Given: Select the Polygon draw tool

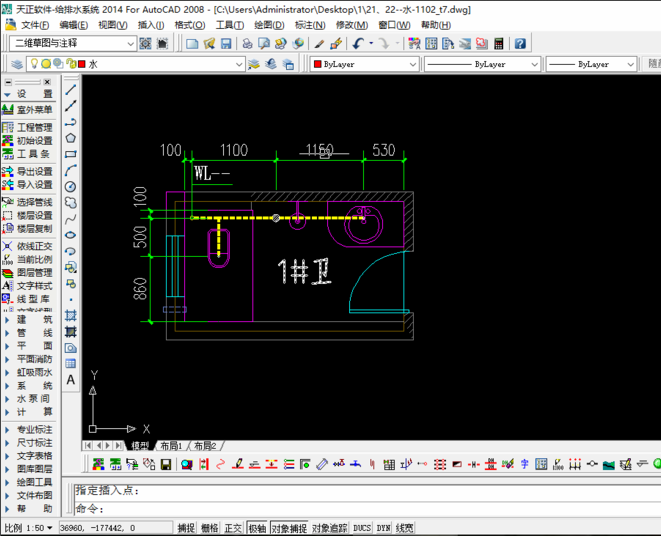Looking at the screenshot, I should pyautogui.click(x=70, y=138).
